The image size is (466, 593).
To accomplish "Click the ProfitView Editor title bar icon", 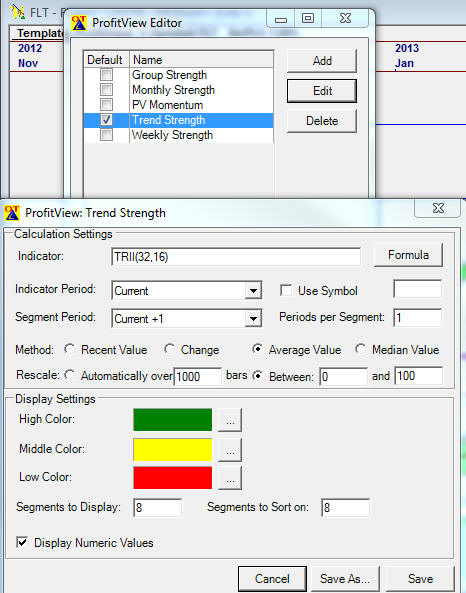I will 79,23.
